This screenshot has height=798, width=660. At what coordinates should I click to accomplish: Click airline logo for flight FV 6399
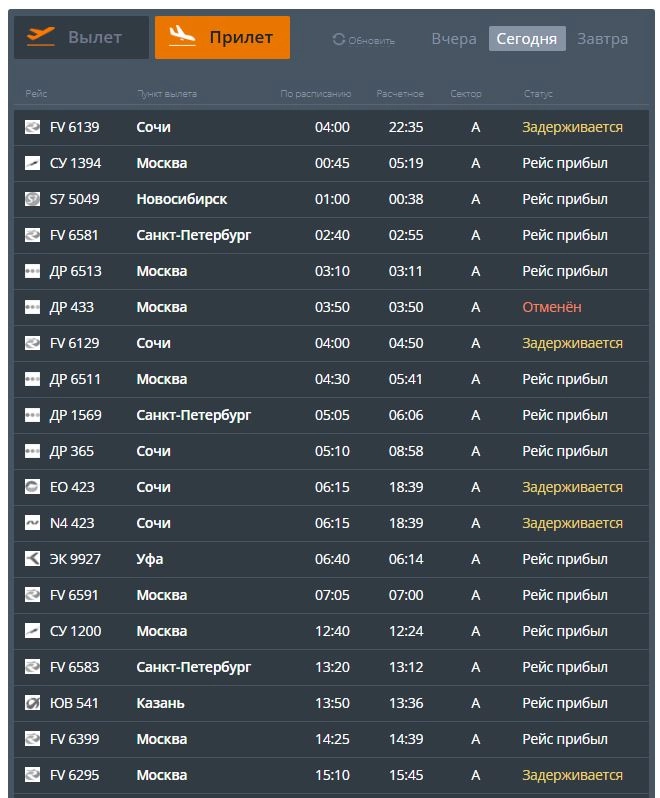pyautogui.click(x=33, y=739)
